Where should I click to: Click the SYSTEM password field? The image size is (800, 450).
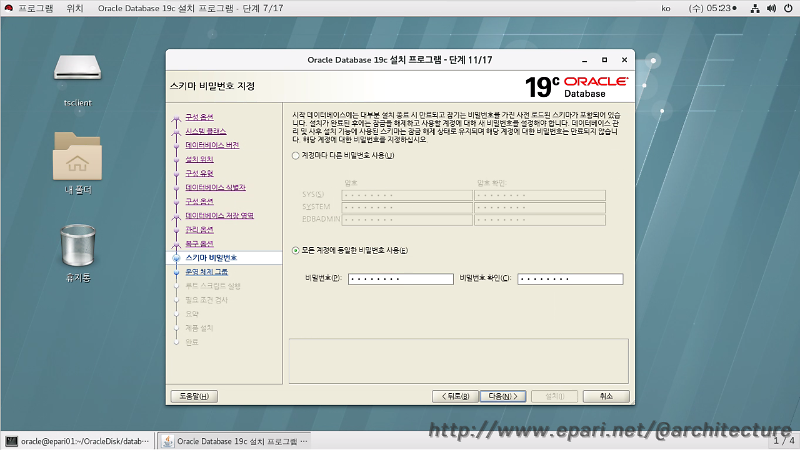pos(407,208)
